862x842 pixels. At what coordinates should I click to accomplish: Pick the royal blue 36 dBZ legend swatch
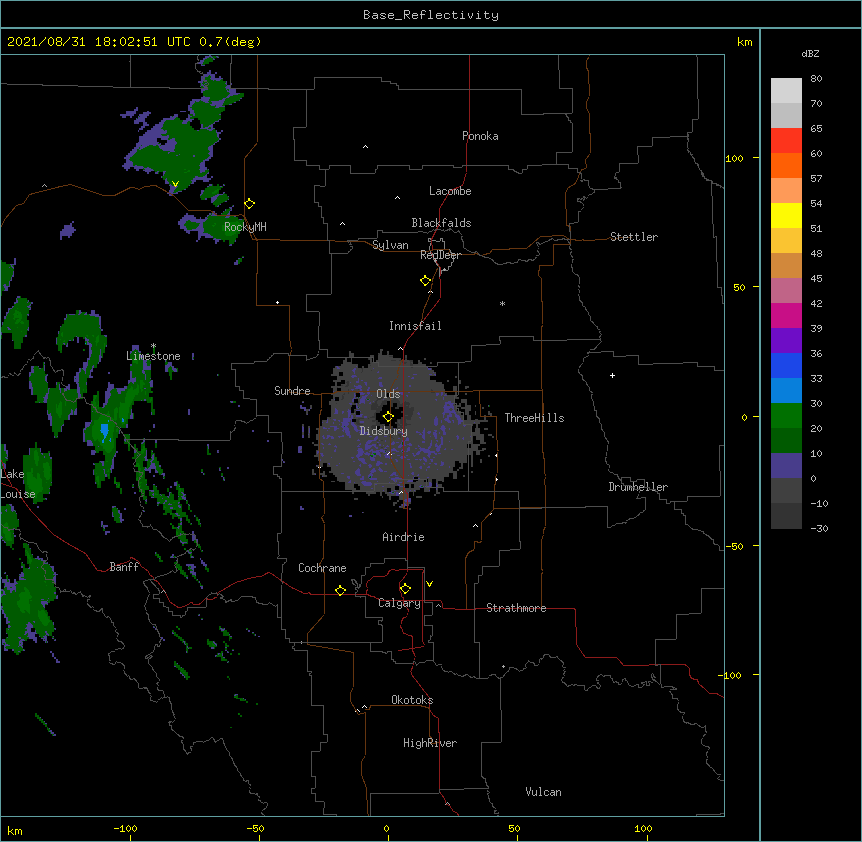(786, 365)
